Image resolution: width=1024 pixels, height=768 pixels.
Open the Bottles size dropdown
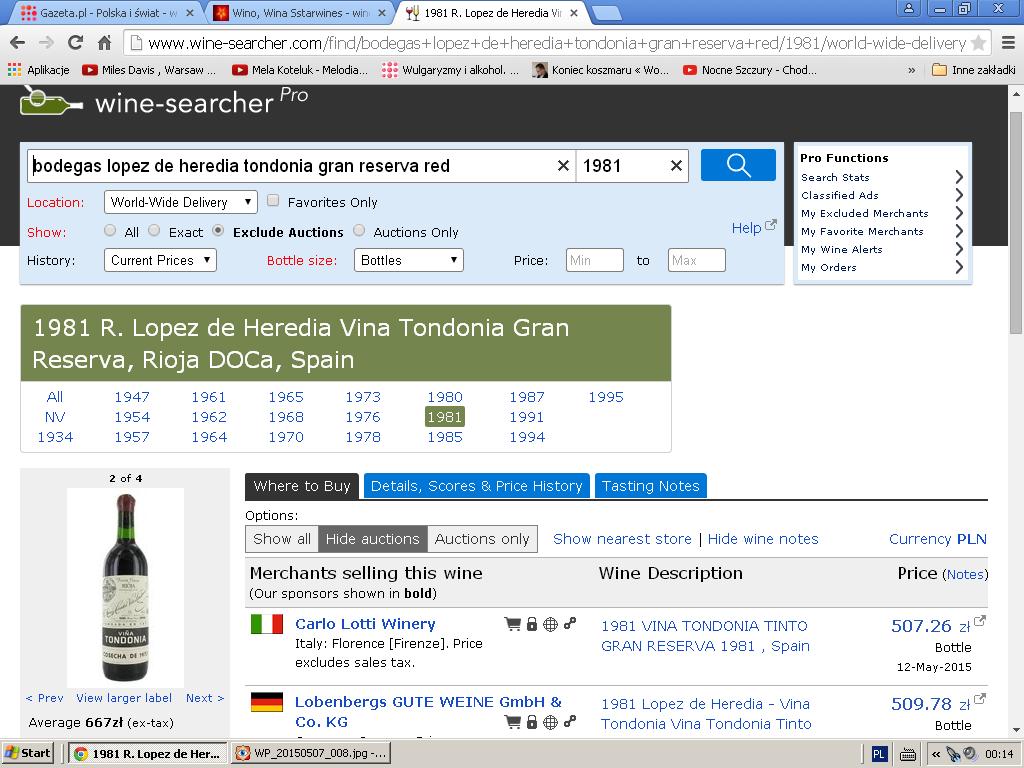coord(409,260)
